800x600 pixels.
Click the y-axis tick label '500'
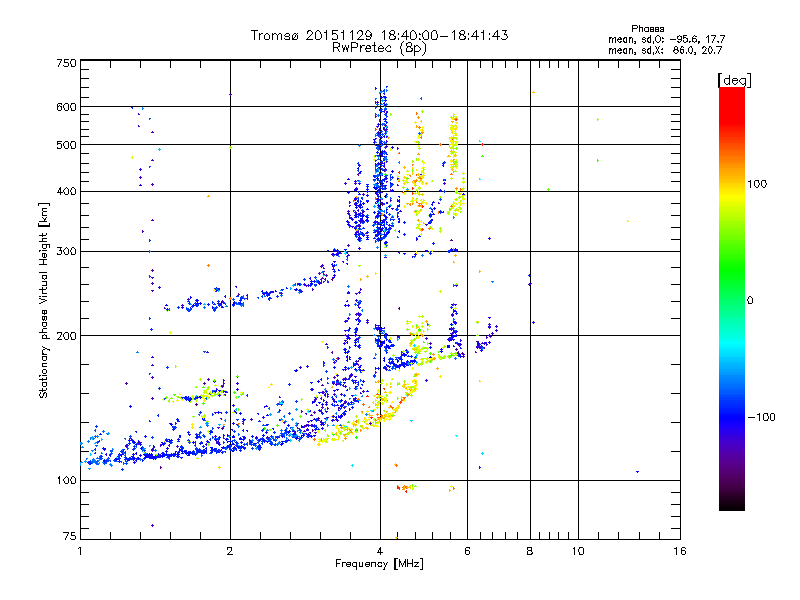click(66, 145)
